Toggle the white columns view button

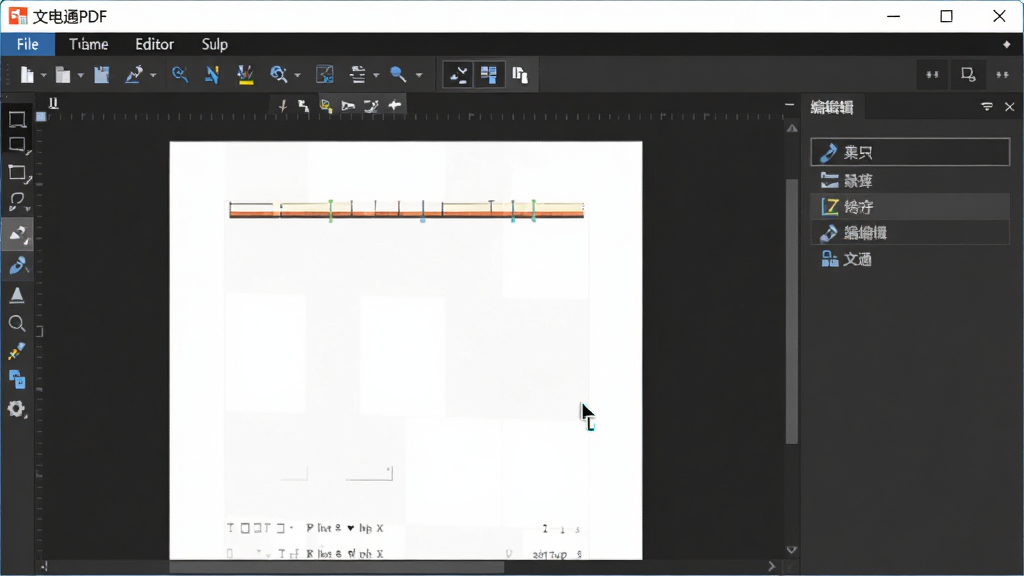click(520, 74)
